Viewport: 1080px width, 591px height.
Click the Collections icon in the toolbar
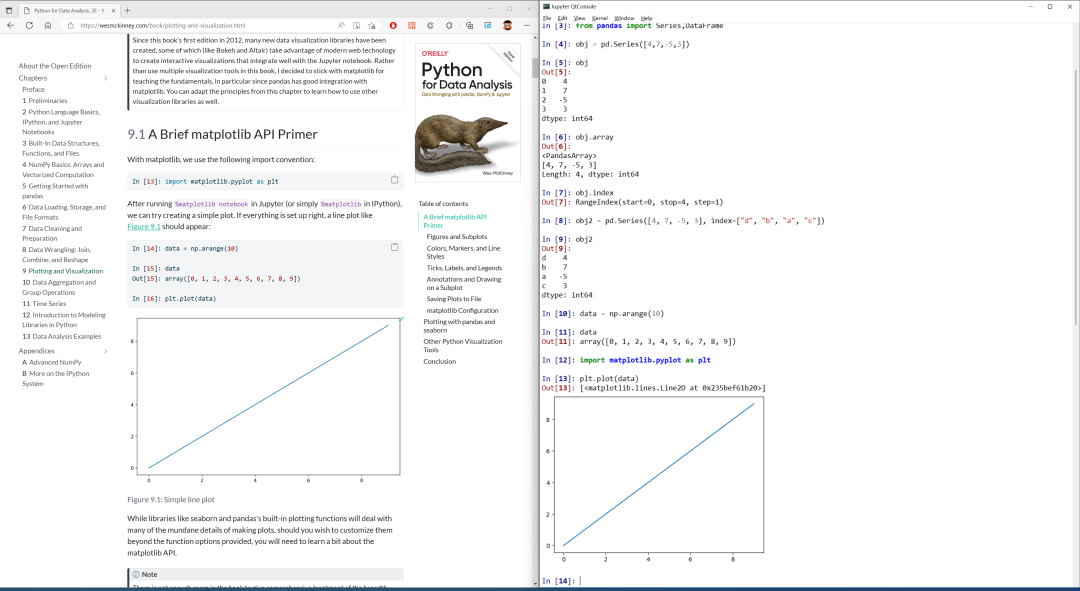[x=469, y=25]
